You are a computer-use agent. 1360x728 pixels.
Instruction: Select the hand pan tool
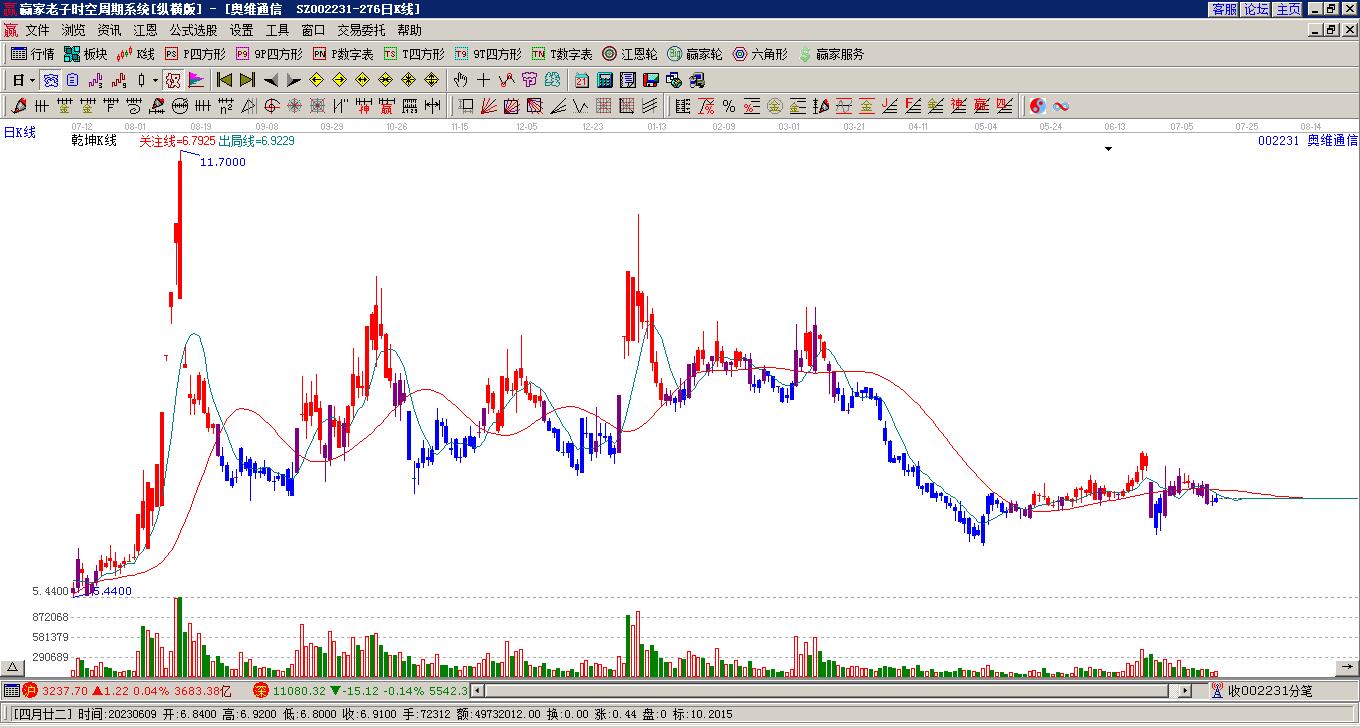tap(460, 80)
